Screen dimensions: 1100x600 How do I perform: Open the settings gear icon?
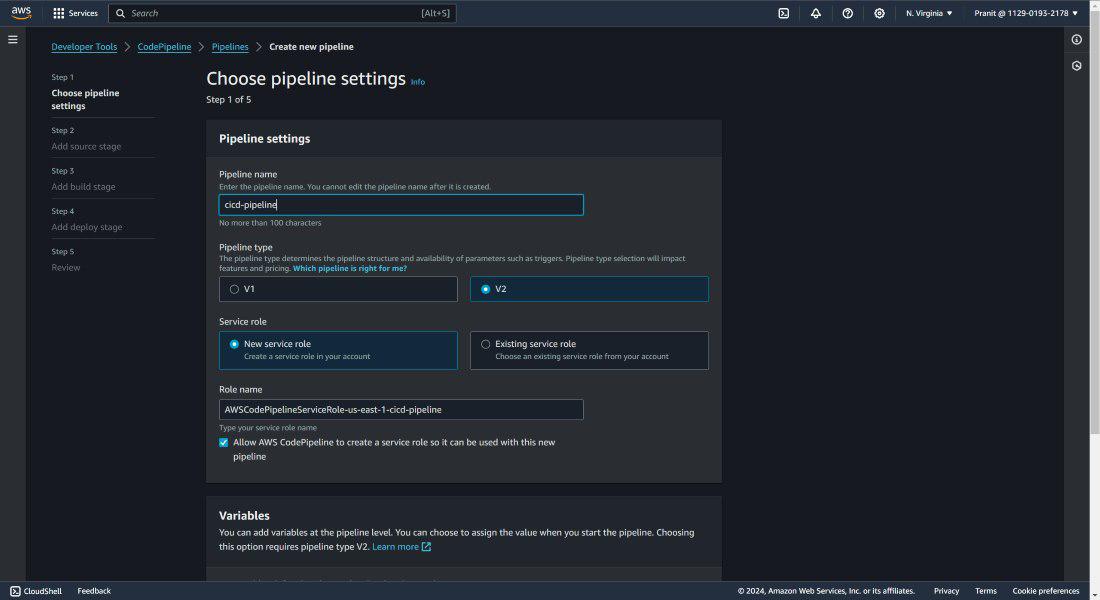point(879,13)
